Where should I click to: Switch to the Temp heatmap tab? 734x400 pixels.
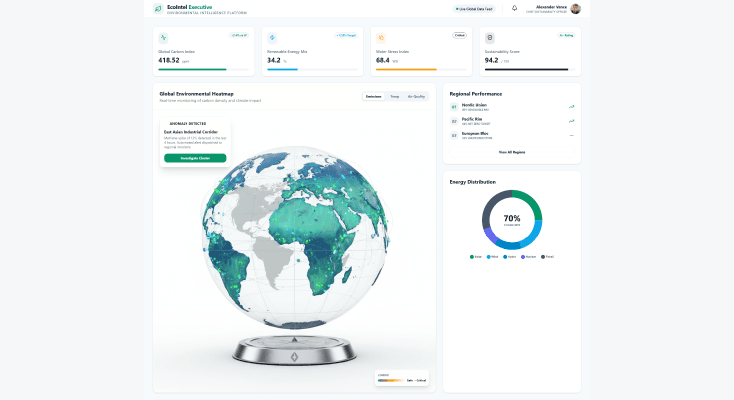(395, 96)
